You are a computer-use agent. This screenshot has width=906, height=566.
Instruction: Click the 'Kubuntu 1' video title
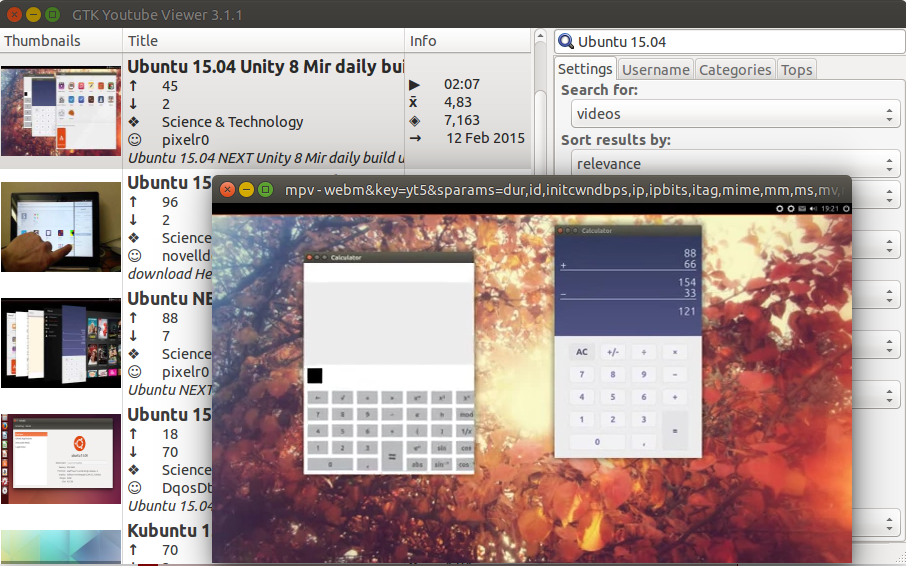[168, 531]
